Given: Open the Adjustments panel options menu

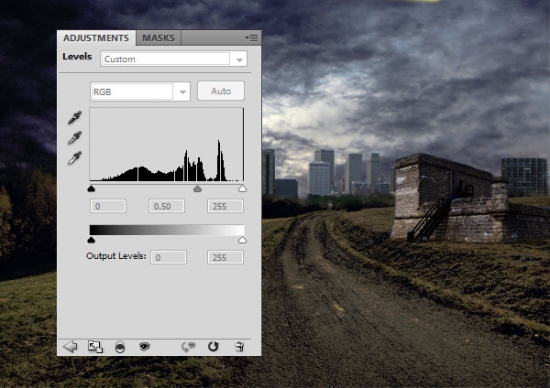Looking at the screenshot, I should (251, 38).
